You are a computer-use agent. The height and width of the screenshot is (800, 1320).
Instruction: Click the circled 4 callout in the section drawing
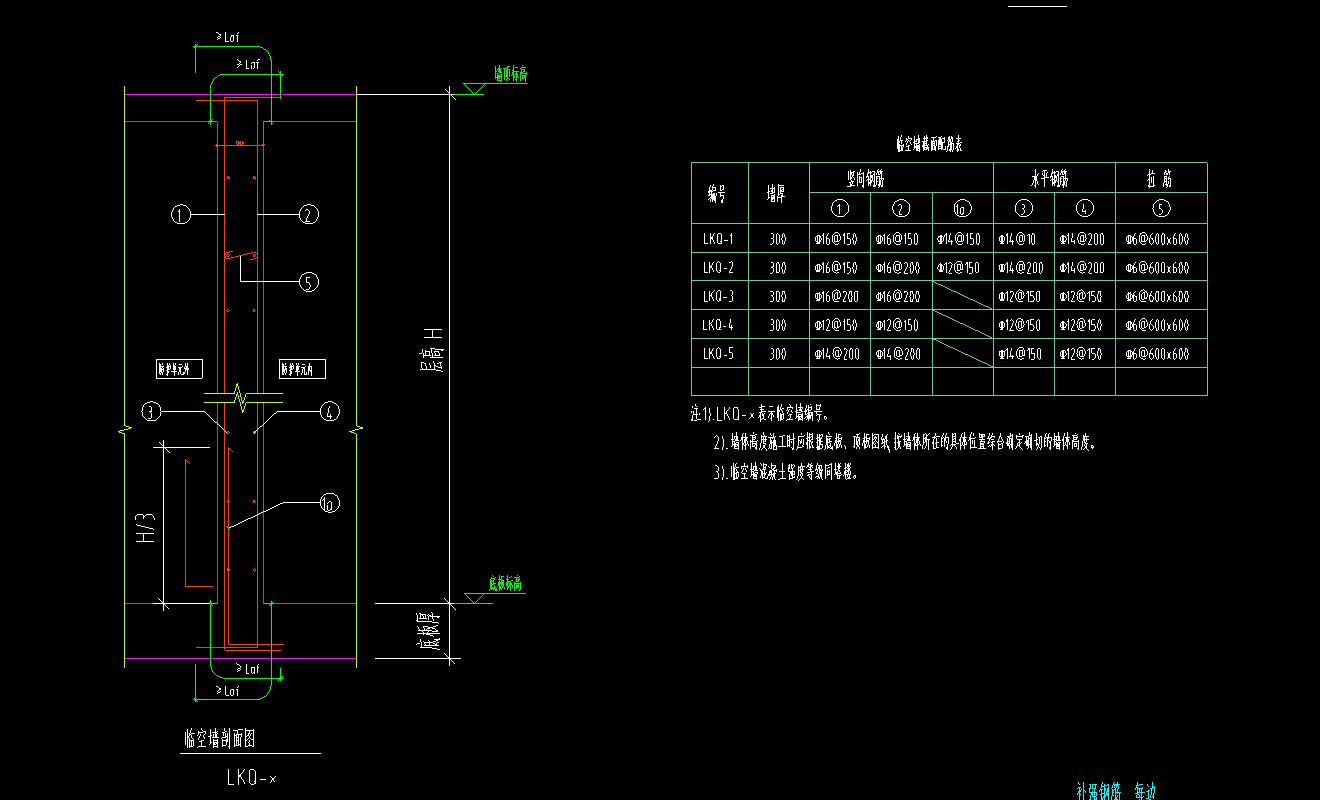330,411
